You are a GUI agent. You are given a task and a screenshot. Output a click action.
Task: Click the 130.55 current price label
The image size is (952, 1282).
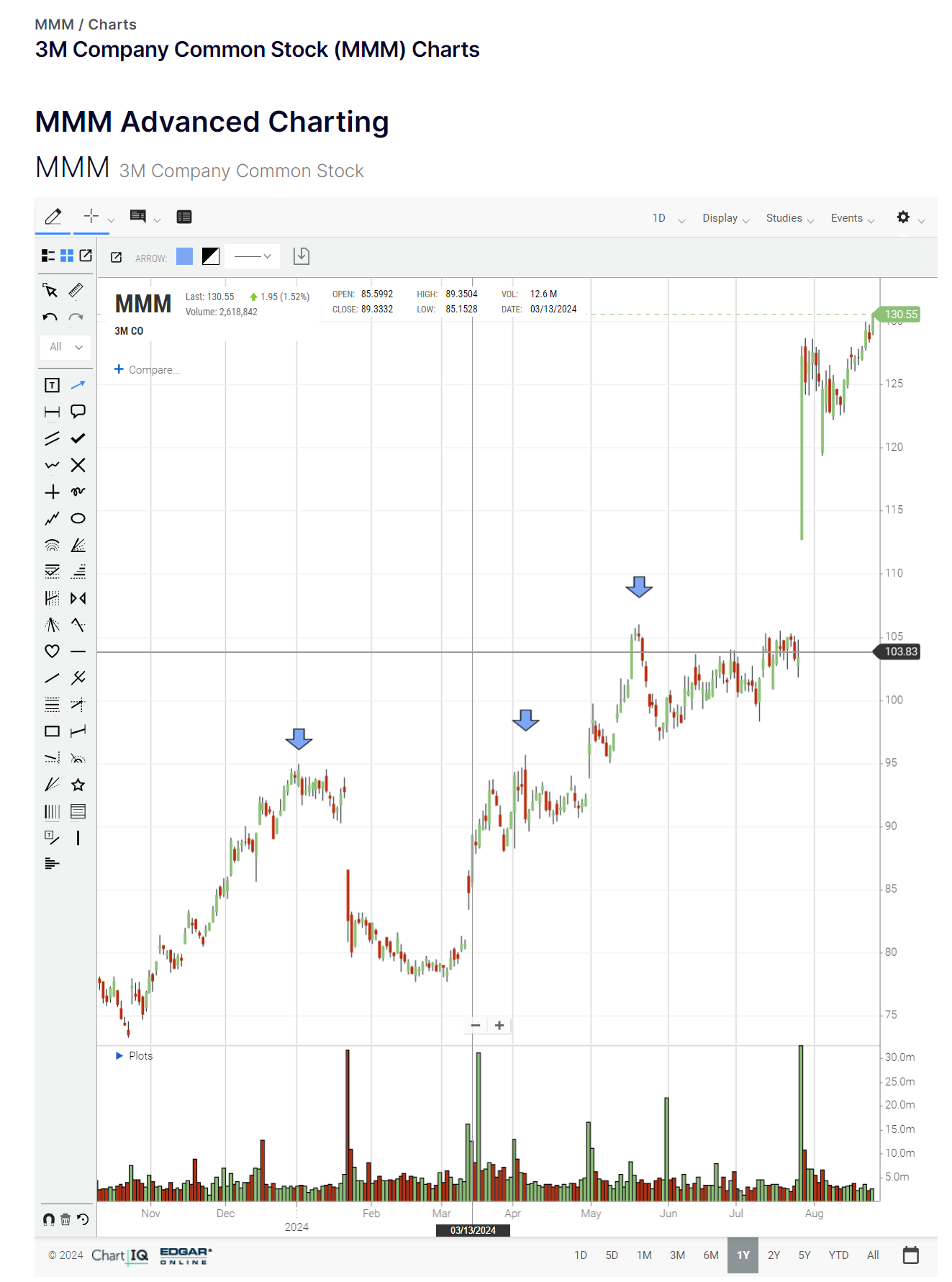[x=899, y=315]
